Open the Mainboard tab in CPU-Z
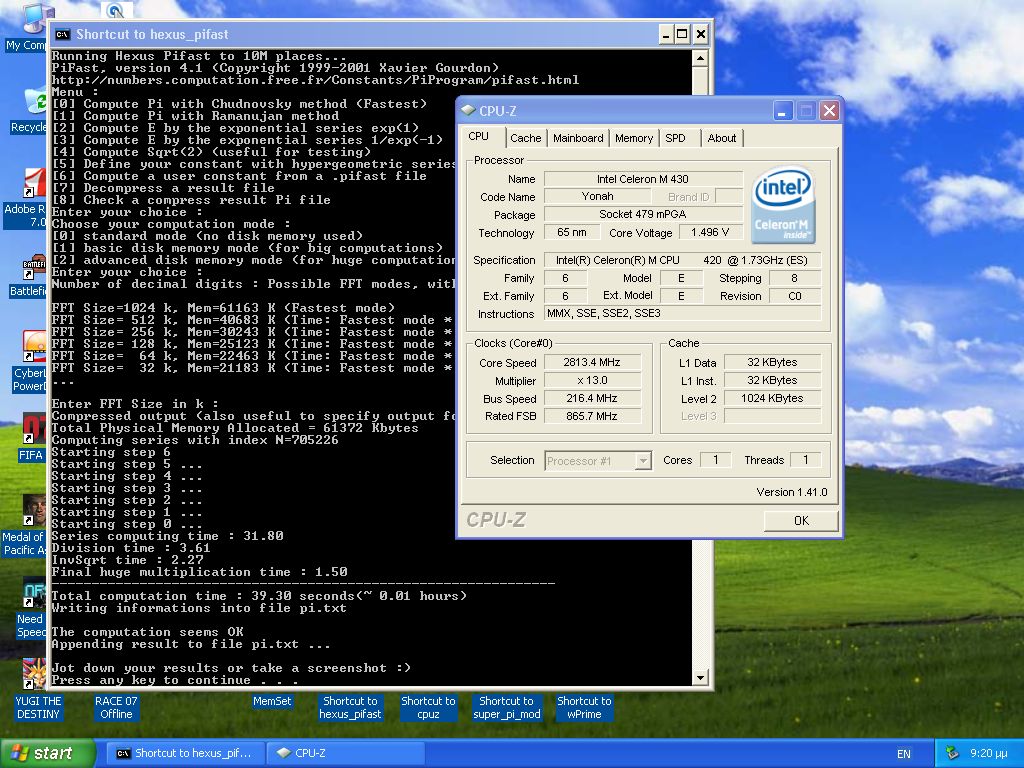This screenshot has height=768, width=1024. pyautogui.click(x=578, y=138)
